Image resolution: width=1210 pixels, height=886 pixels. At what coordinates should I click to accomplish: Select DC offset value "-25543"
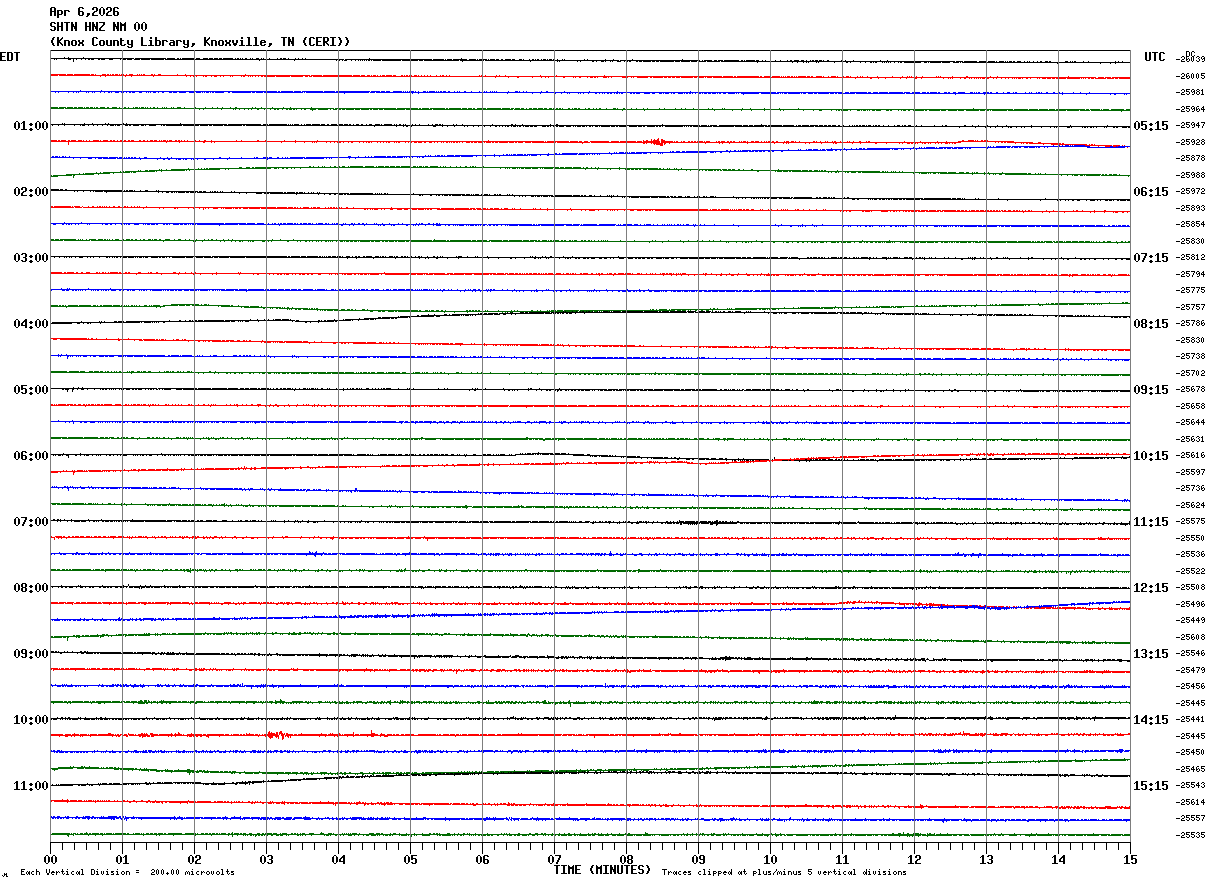tap(1191, 786)
